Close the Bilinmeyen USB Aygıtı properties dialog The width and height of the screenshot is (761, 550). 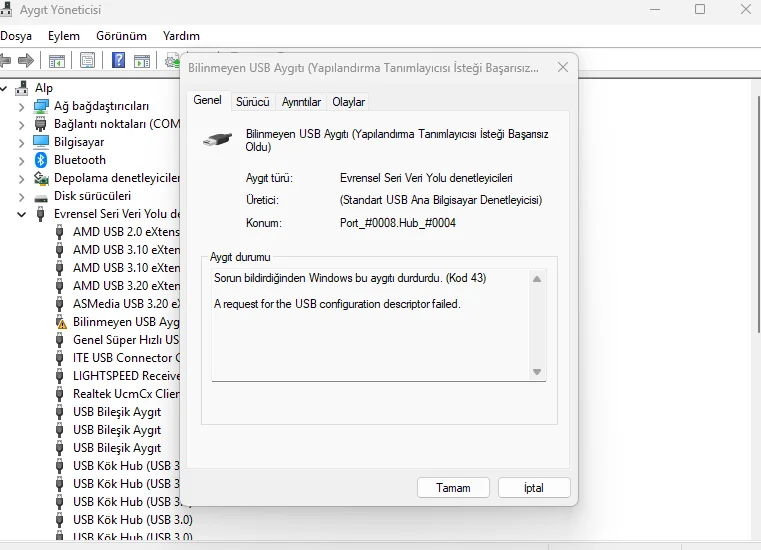(x=563, y=67)
